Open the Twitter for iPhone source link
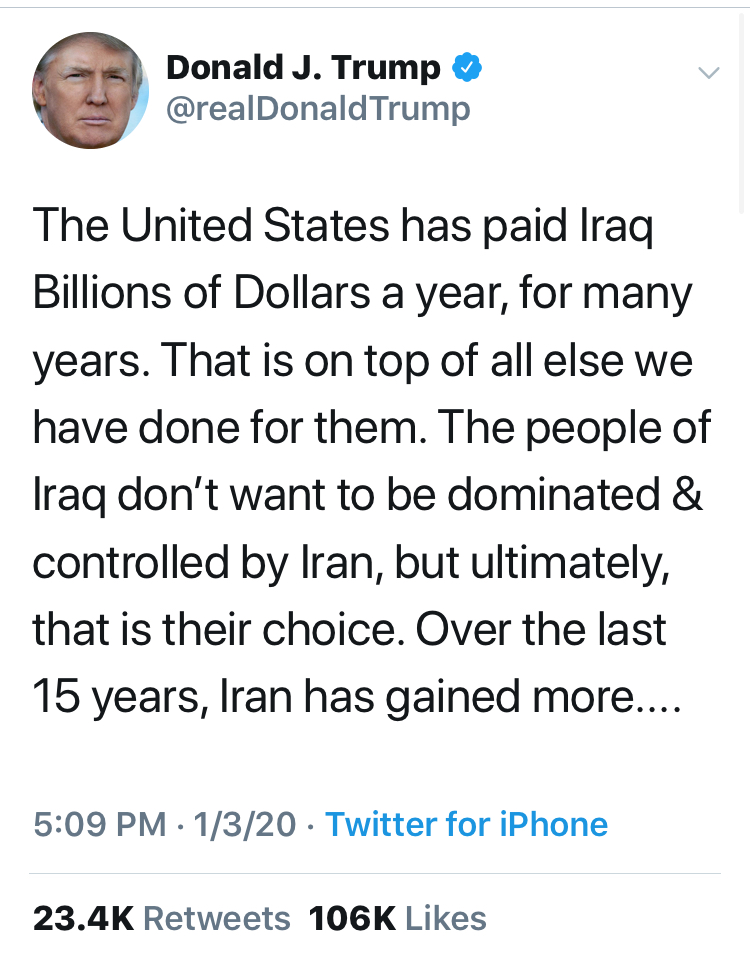Viewport: 750px width, 954px height. tap(467, 824)
